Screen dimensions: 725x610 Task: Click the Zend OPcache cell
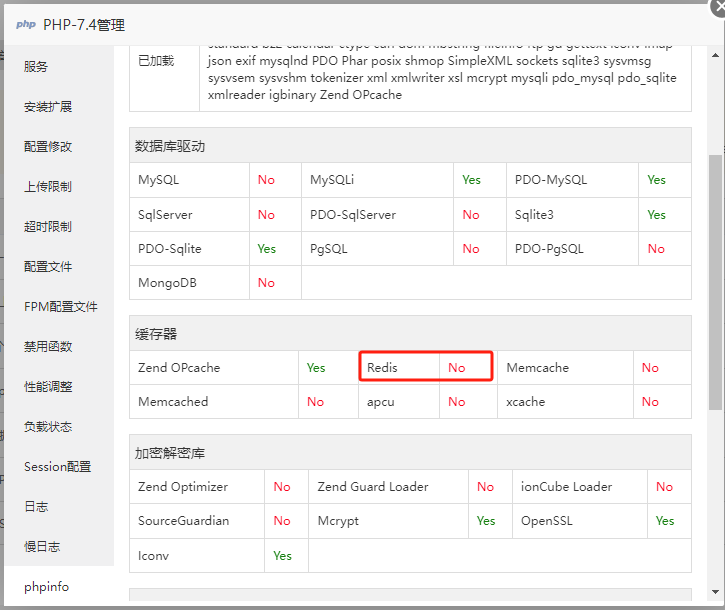(x=214, y=368)
